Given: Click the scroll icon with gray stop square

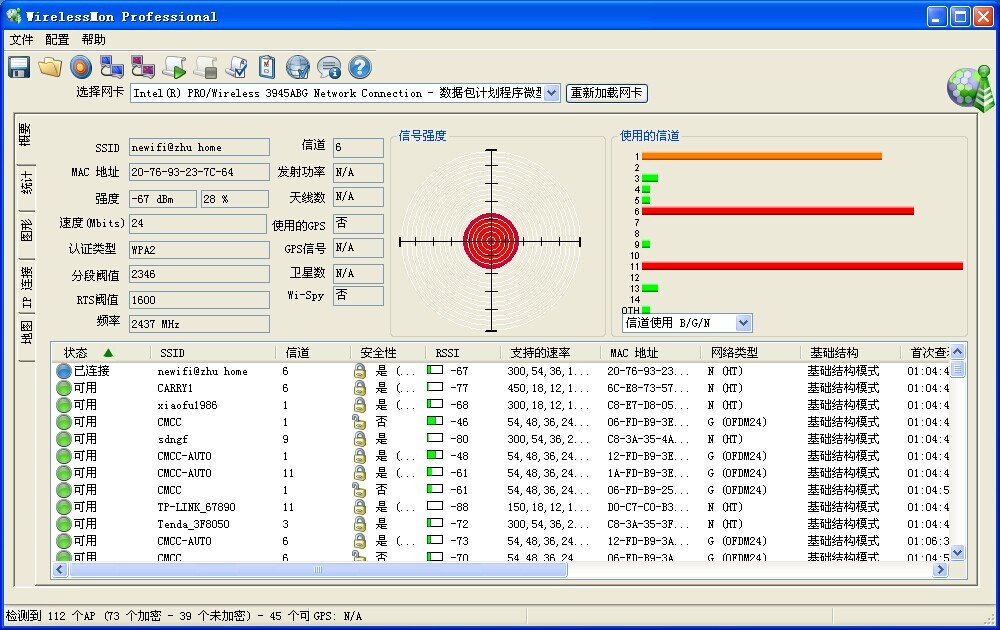Looking at the screenshot, I should [x=206, y=67].
